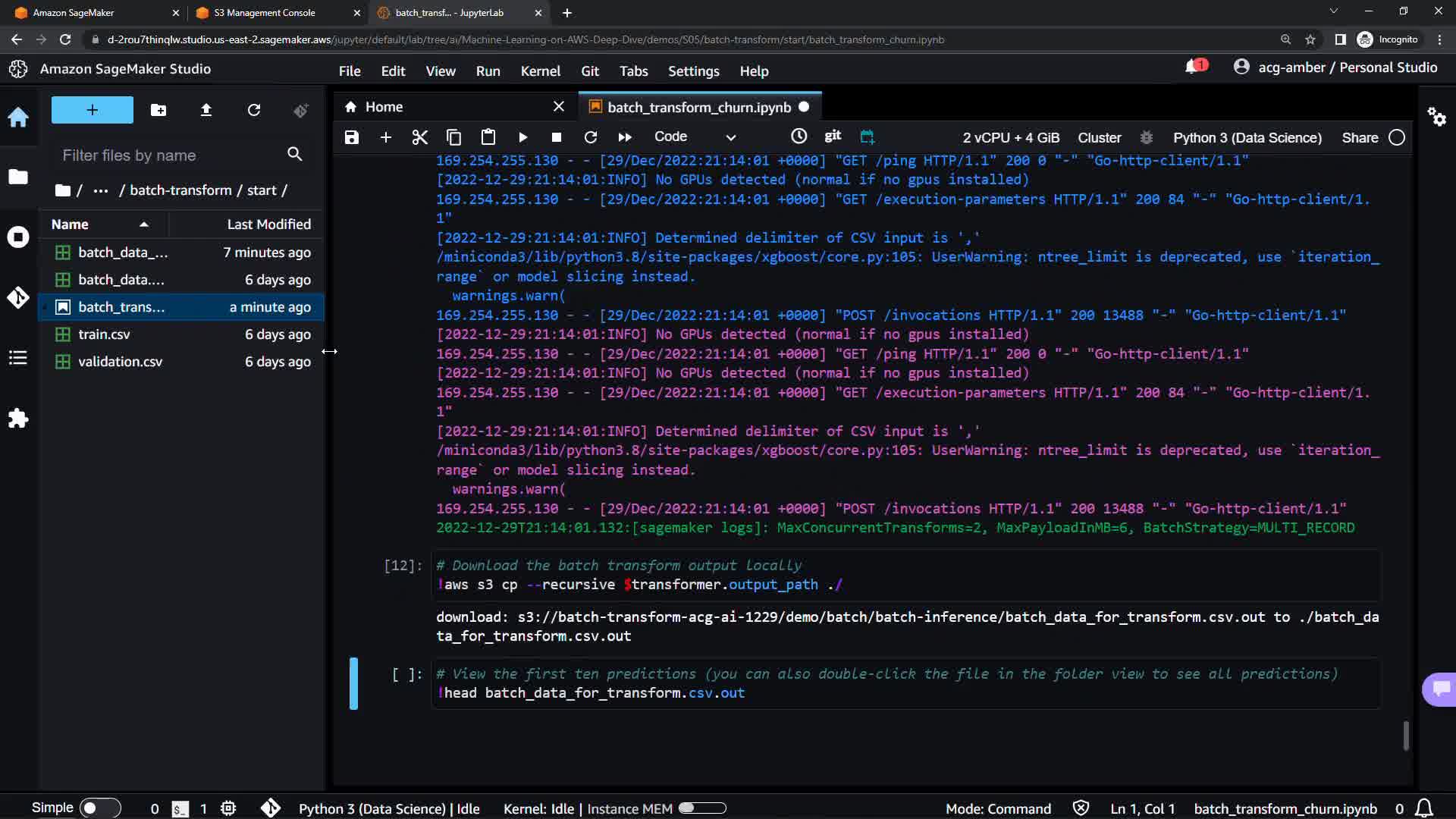Viewport: 1456px width, 819px height.
Task: Toggle Simple interface mode switch
Action: 99,808
